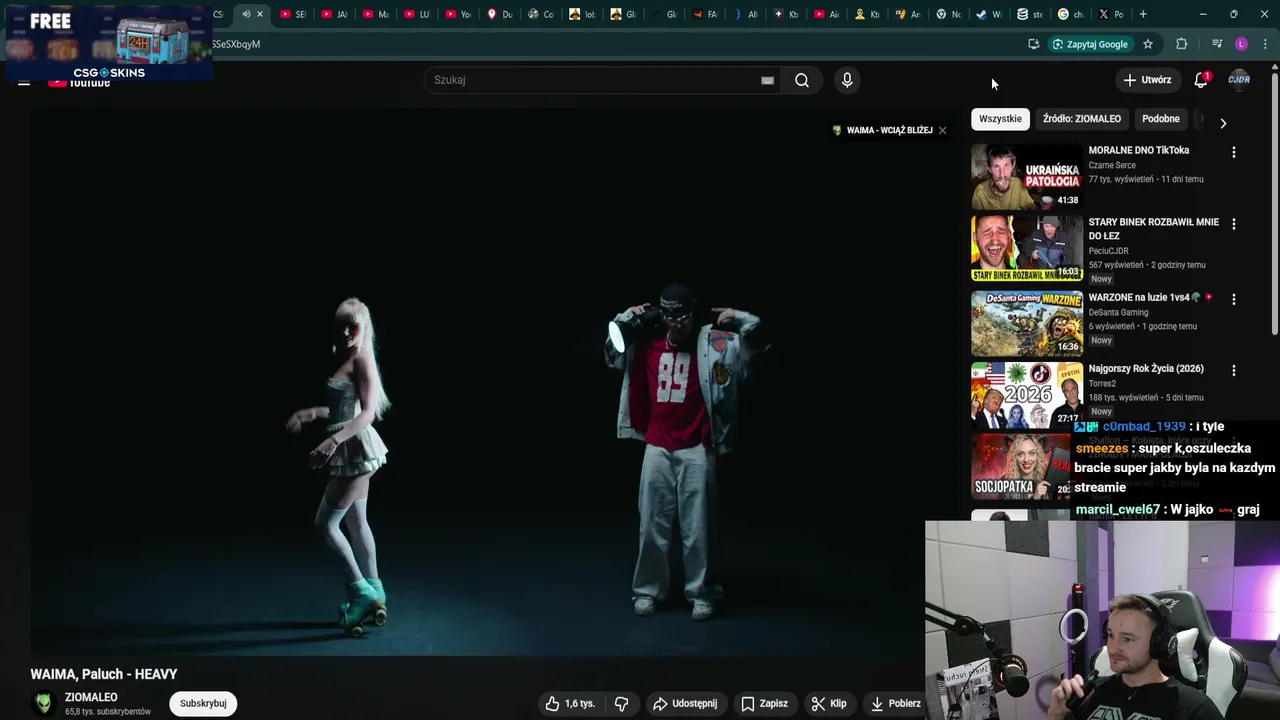The image size is (1280, 720).
Task: Open the SOCJOPATKA video thumbnail
Action: click(x=1021, y=466)
